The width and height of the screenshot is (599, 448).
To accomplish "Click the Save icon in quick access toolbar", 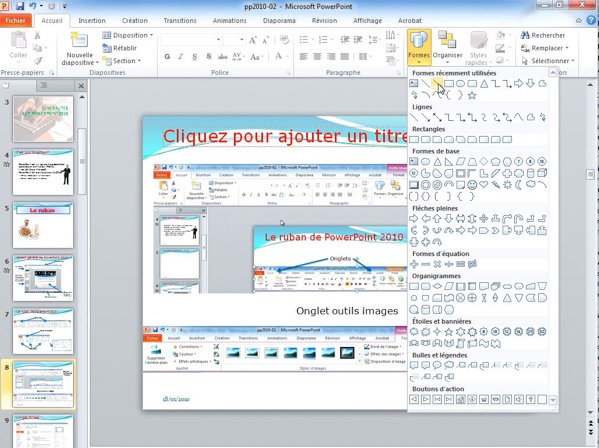I will tap(20, 6).
